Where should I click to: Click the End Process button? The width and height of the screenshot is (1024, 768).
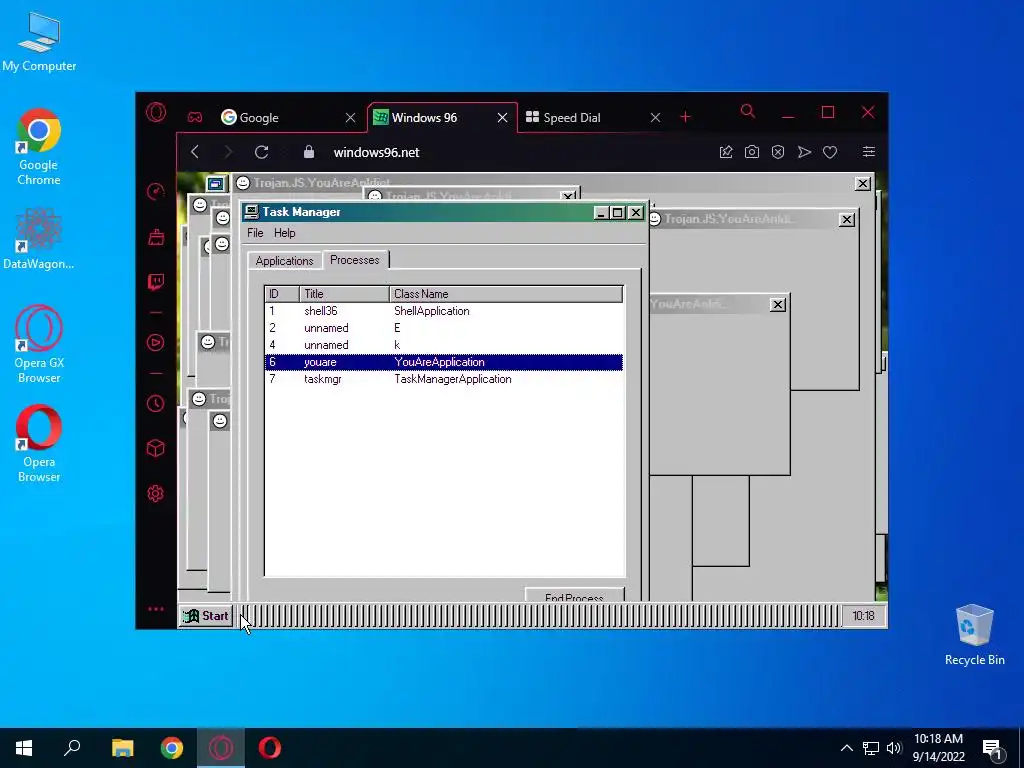pyautogui.click(x=574, y=595)
